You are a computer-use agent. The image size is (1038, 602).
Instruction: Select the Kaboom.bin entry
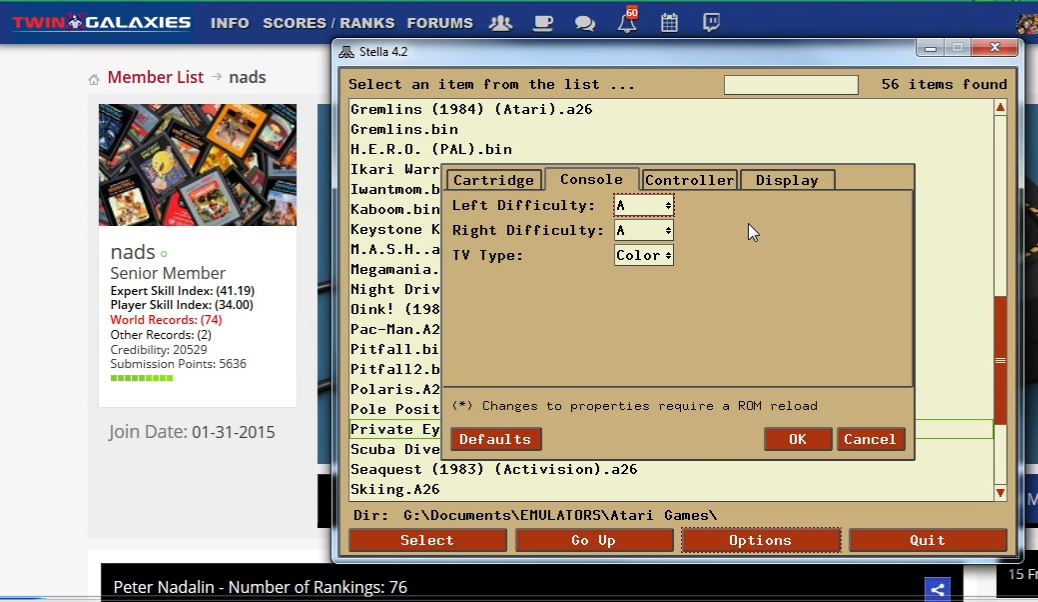coord(395,209)
